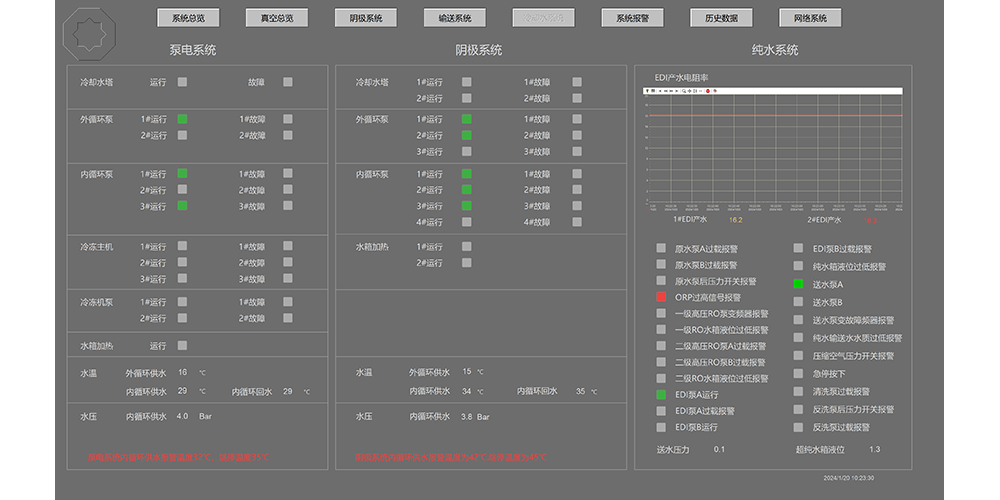Click 冷冻主机 3#故障 indicator
Viewport: 1000px width, 500px height.
(x=288, y=279)
